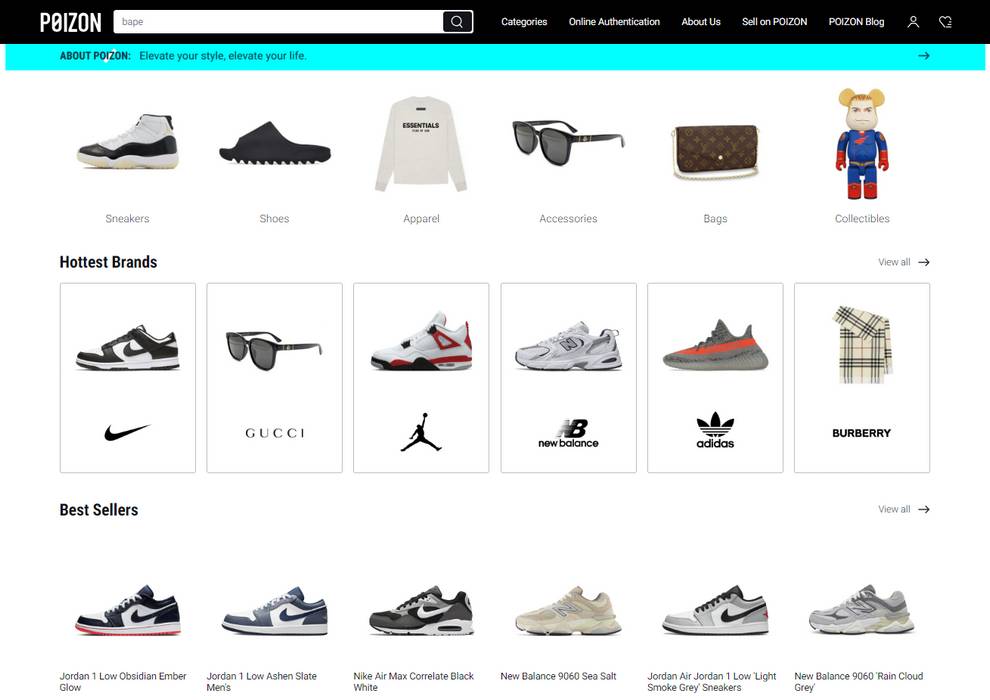Go to Online Authentication menu item
Viewport: 990px width, 700px height.
[x=614, y=22]
